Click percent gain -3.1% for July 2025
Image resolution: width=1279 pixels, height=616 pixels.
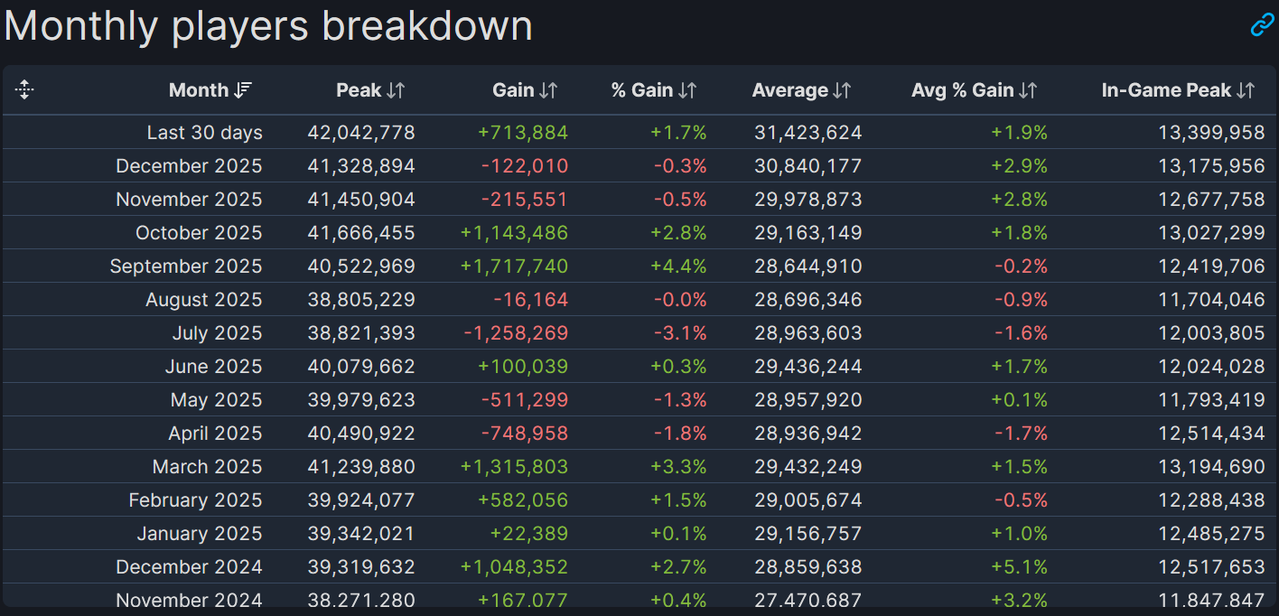click(681, 333)
